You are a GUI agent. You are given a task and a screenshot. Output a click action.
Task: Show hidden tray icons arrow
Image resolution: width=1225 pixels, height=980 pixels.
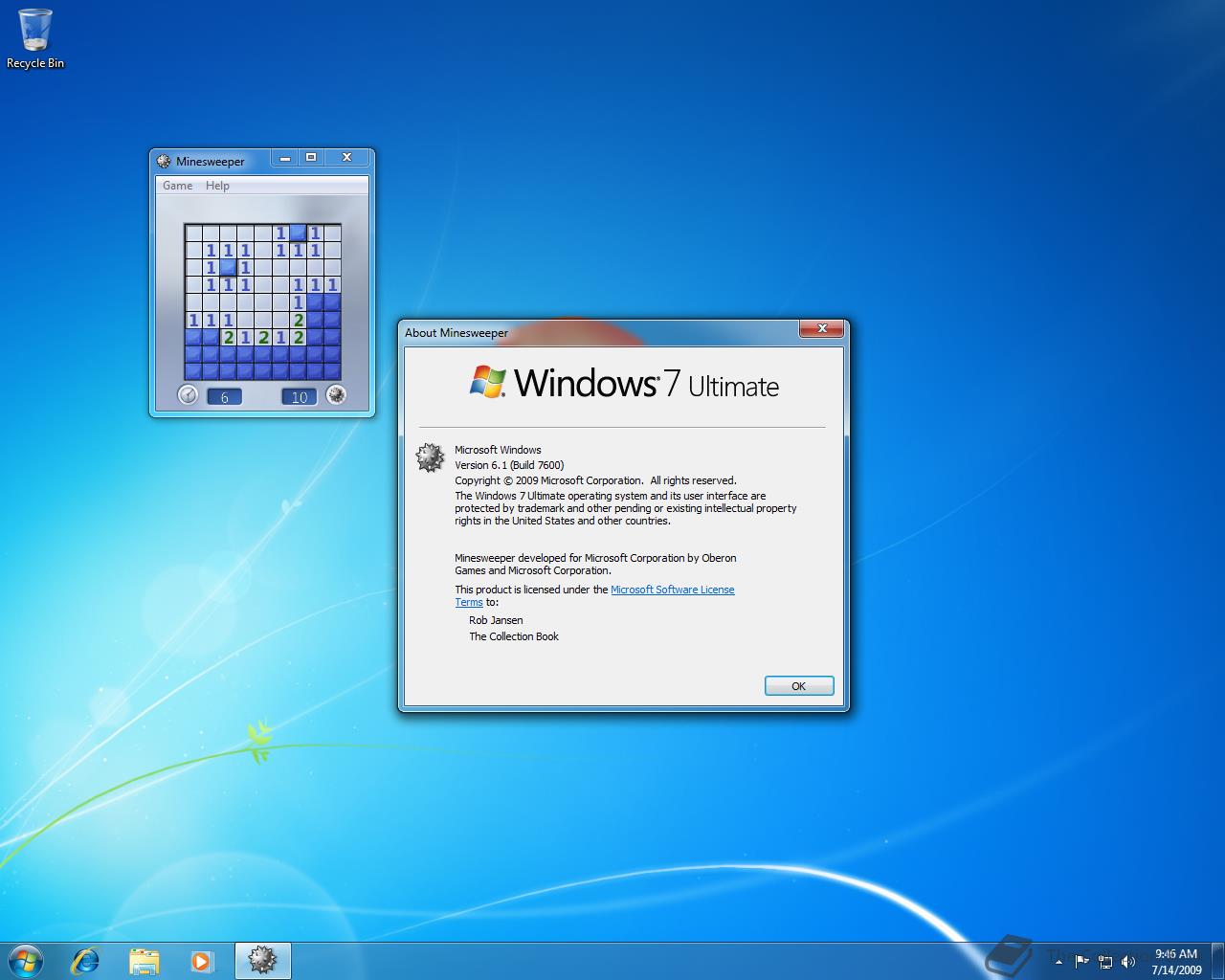pyautogui.click(x=1058, y=962)
